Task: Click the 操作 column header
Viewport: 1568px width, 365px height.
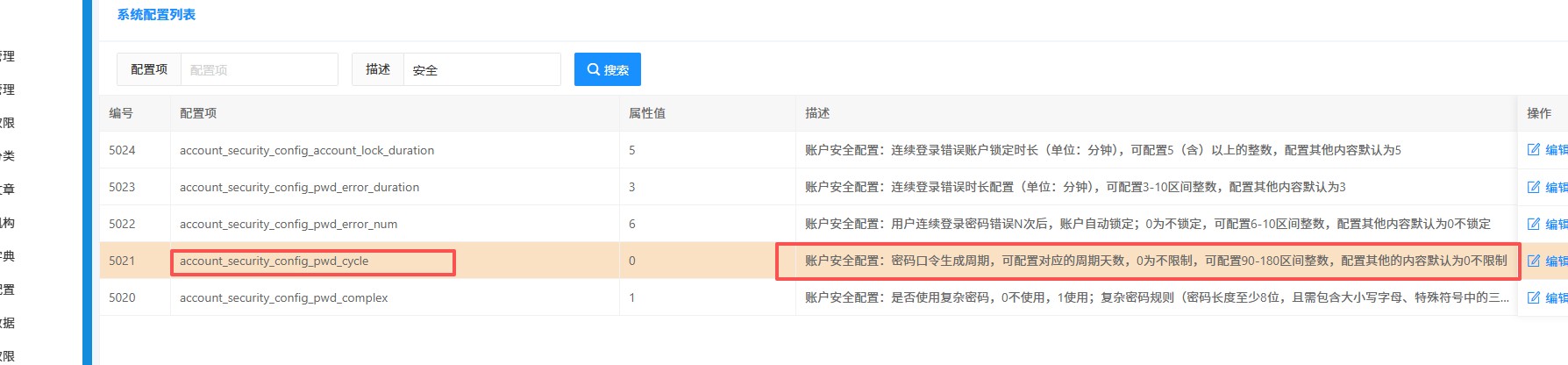Action: click(1539, 113)
